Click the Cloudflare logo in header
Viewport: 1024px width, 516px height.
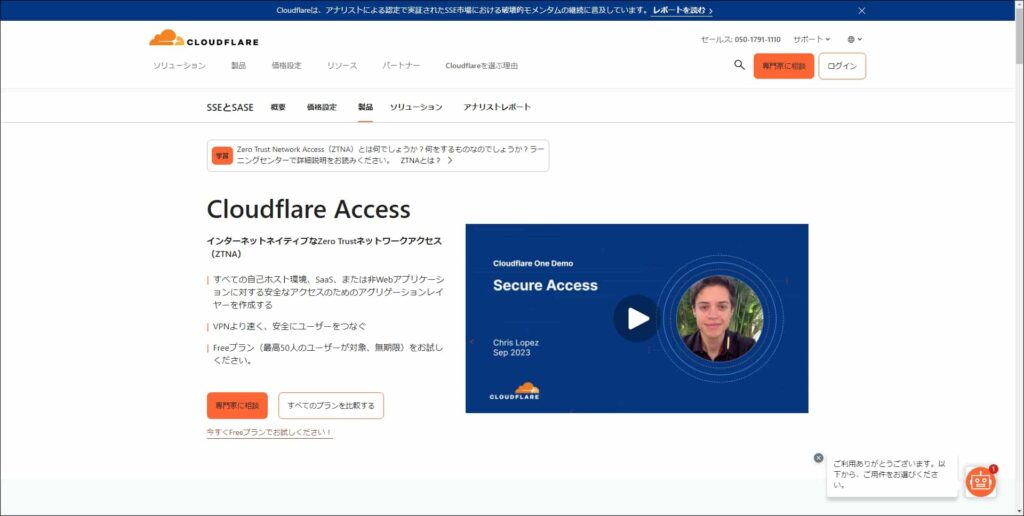click(x=203, y=39)
